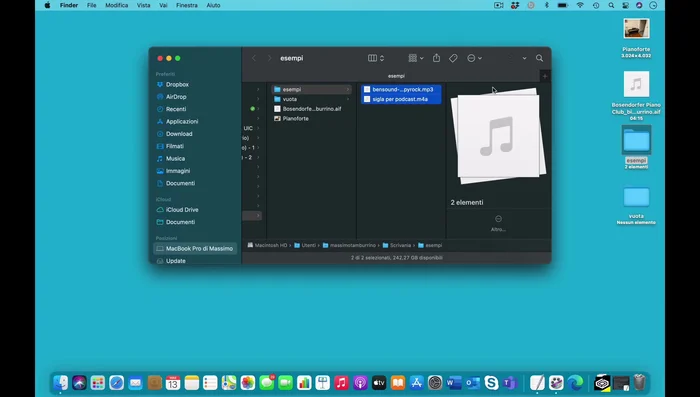700x397 pixels.
Task: Select the vuota folder in the column
Action: (311, 99)
